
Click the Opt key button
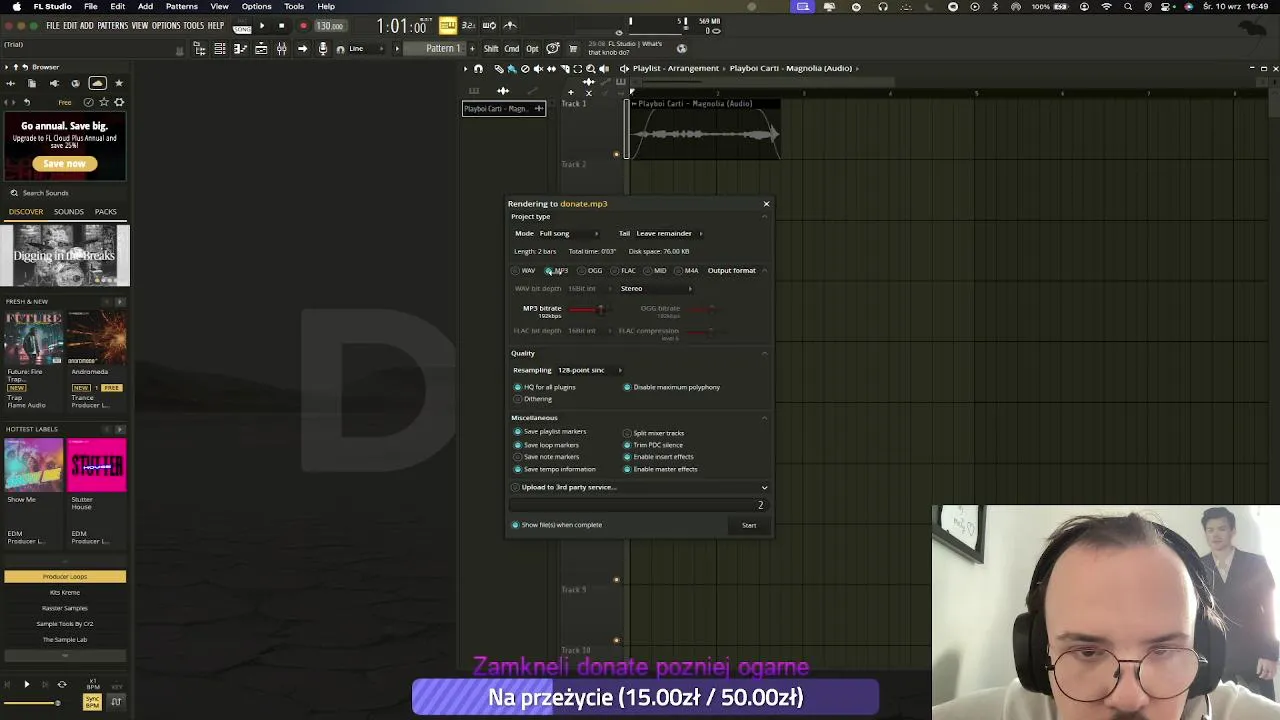(x=532, y=49)
